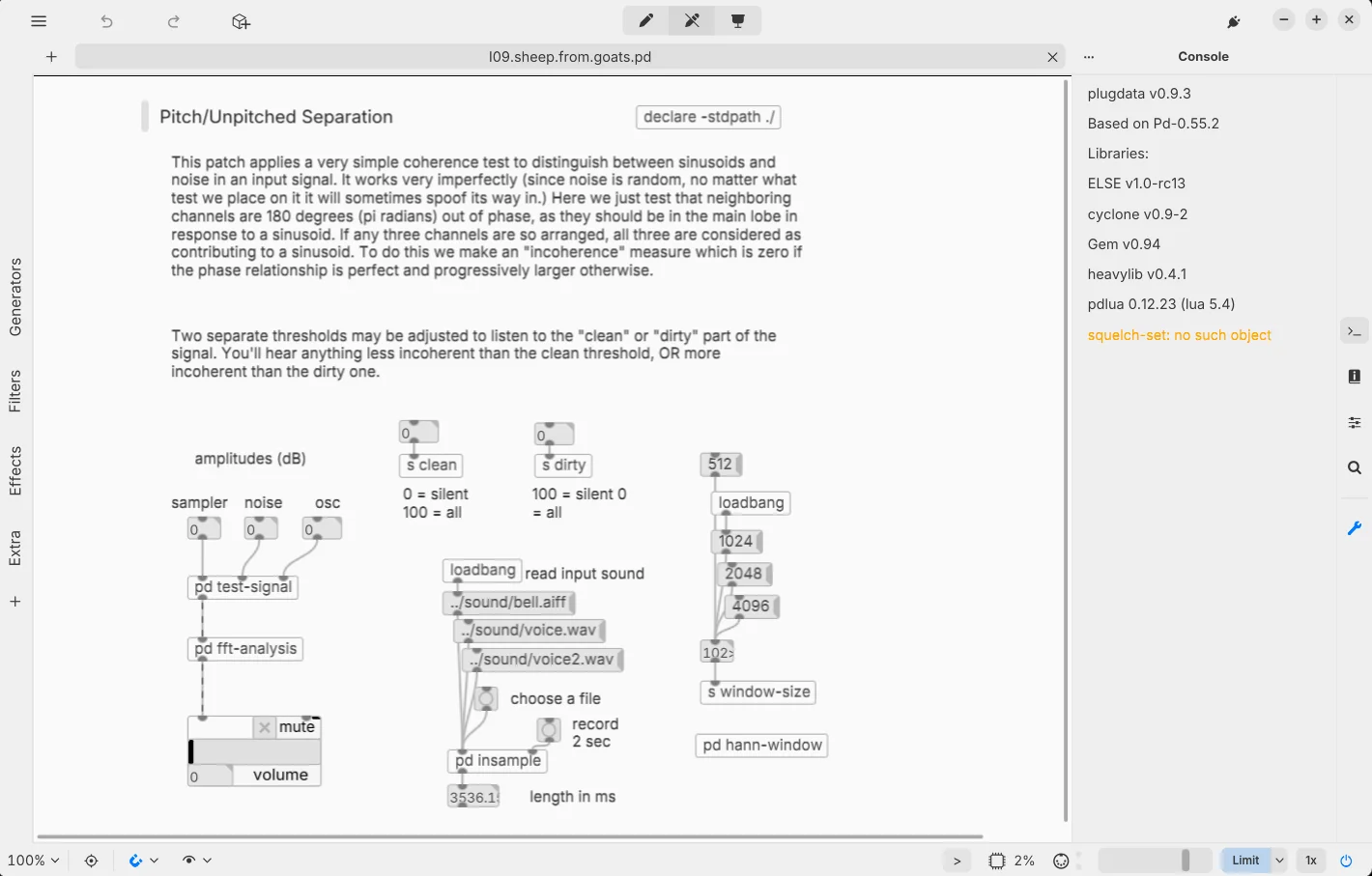Click the ../sound/voice2.wav message box
Image resolution: width=1372 pixels, height=876 pixels.
coord(542,660)
